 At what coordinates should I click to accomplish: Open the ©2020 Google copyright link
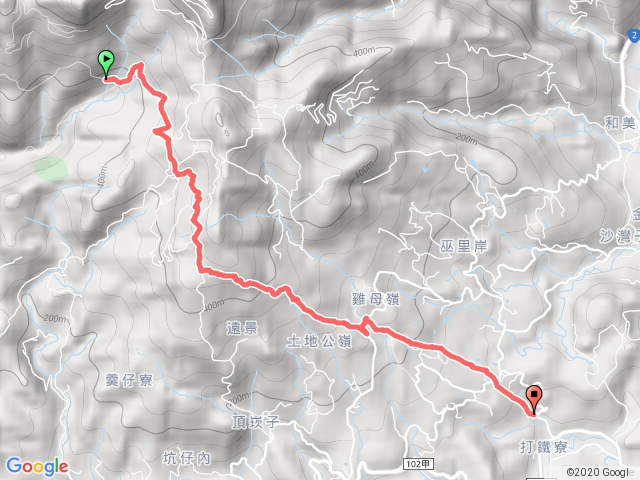600,472
